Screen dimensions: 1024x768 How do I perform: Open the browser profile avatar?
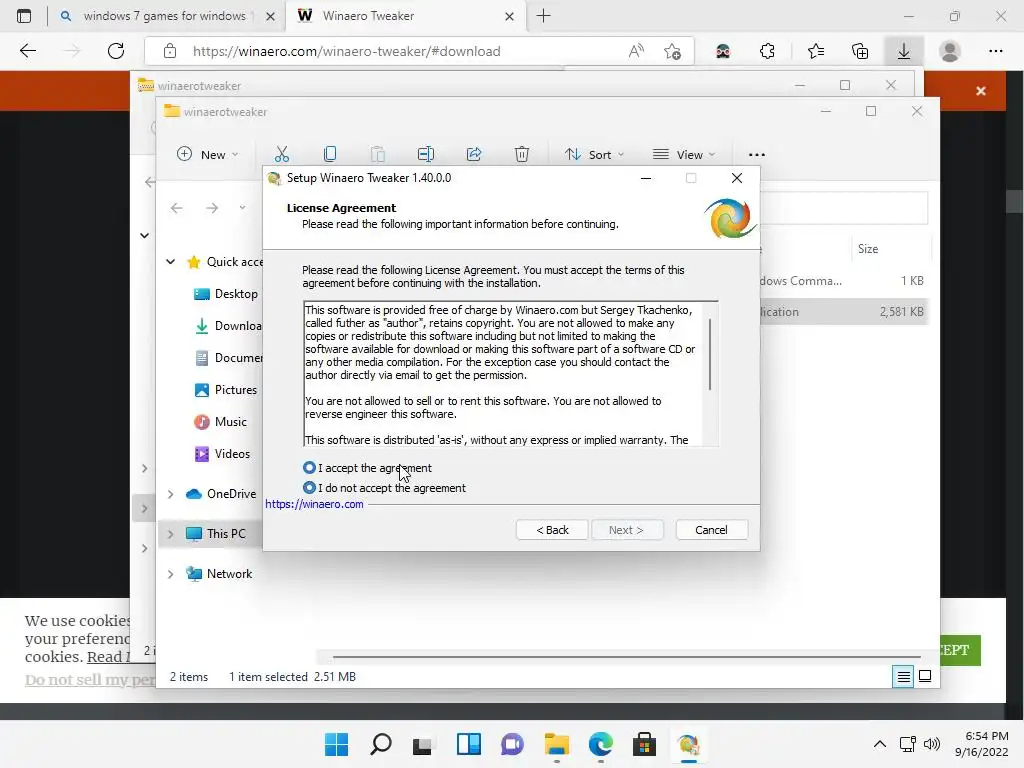click(x=950, y=51)
